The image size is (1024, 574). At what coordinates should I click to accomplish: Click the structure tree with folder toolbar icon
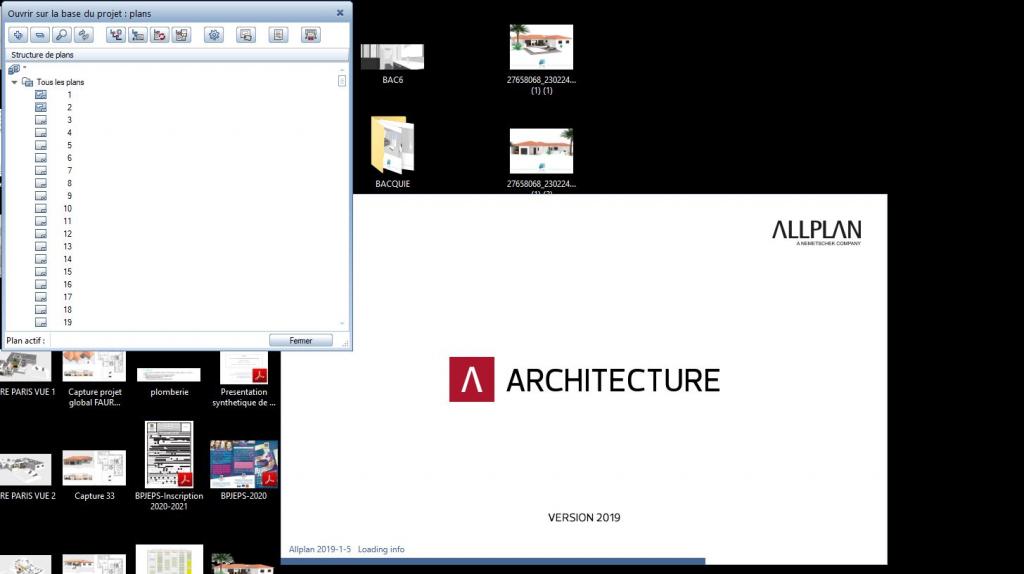point(138,35)
